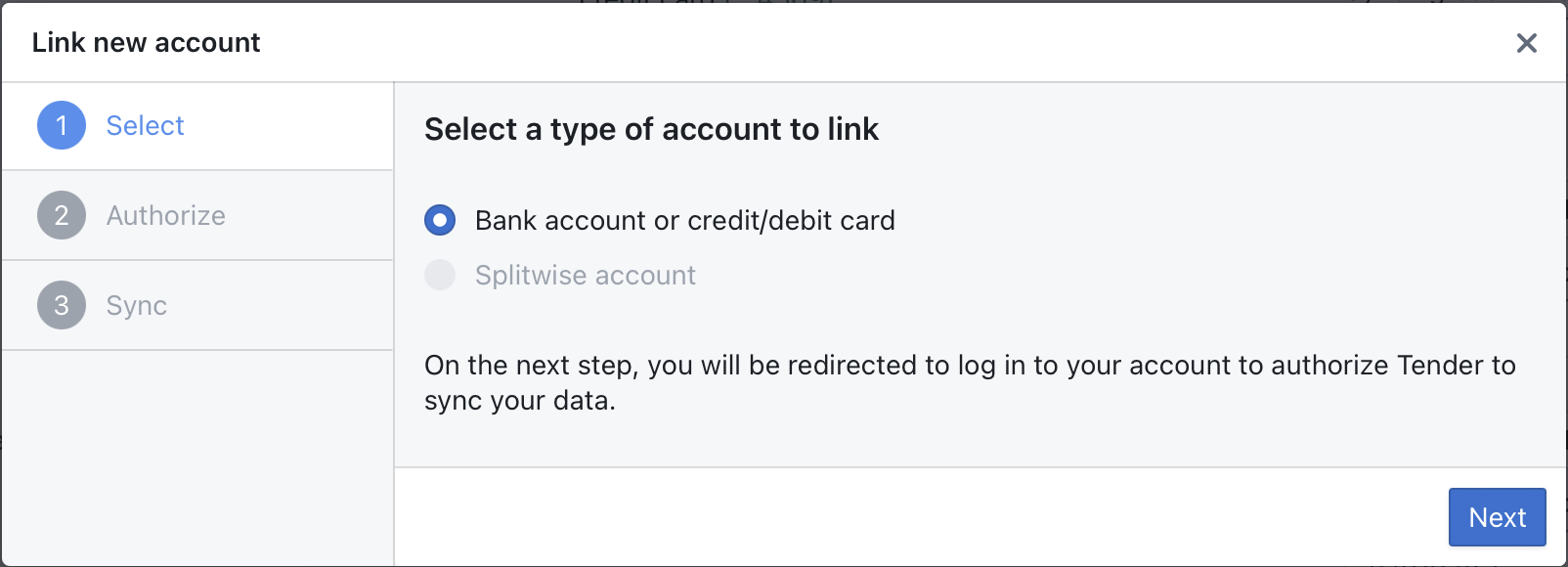Click the step 3 circle icon

[x=61, y=305]
